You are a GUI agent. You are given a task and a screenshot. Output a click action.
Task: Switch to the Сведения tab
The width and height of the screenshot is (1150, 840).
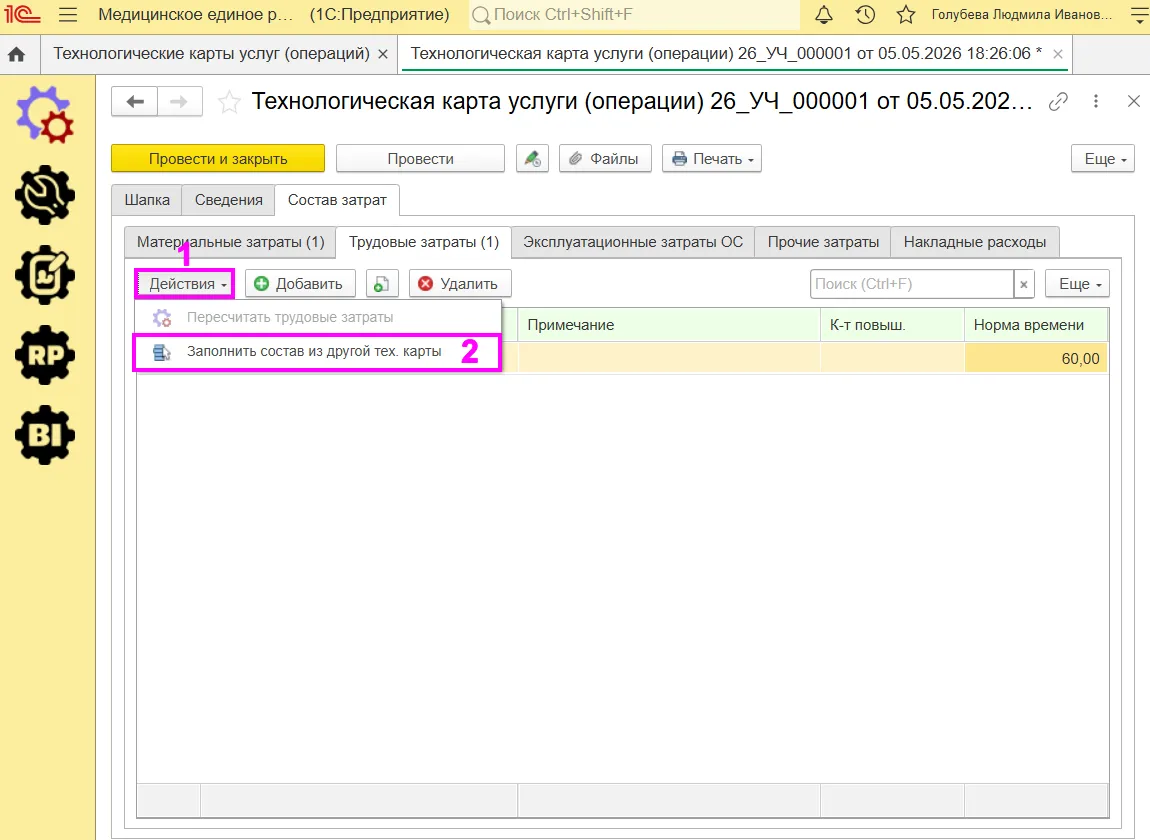pyautogui.click(x=229, y=200)
